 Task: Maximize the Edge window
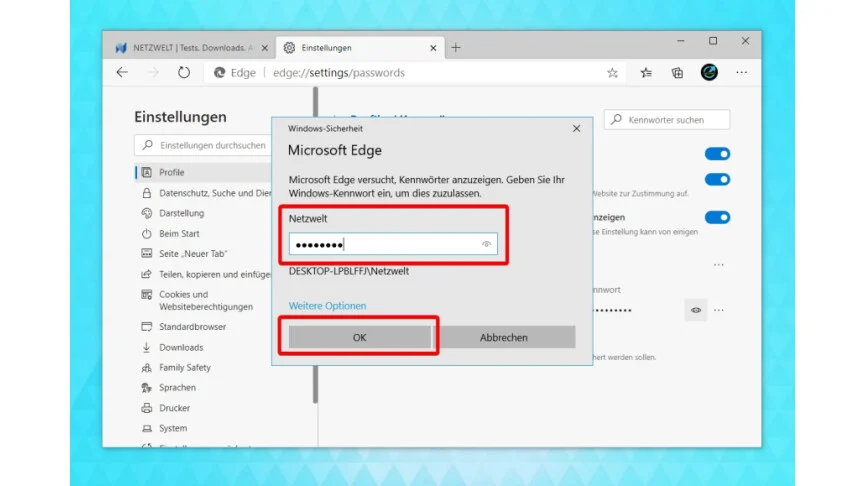tap(713, 41)
